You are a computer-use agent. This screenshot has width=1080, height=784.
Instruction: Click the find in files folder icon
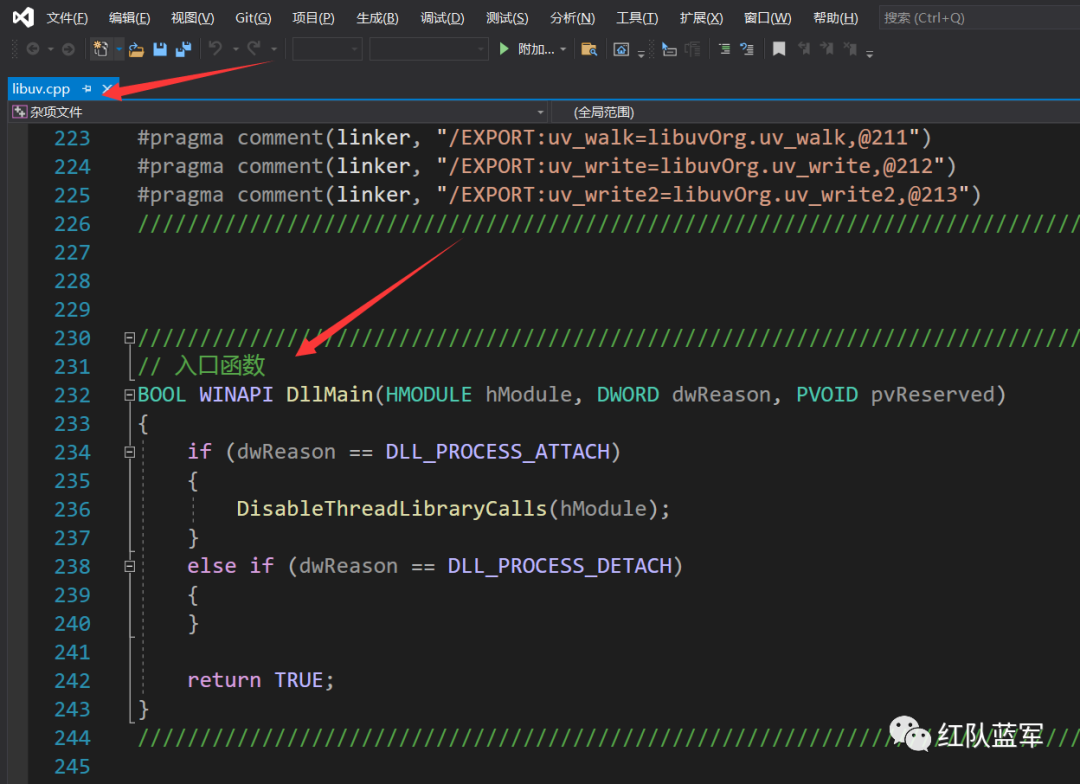[x=589, y=49]
